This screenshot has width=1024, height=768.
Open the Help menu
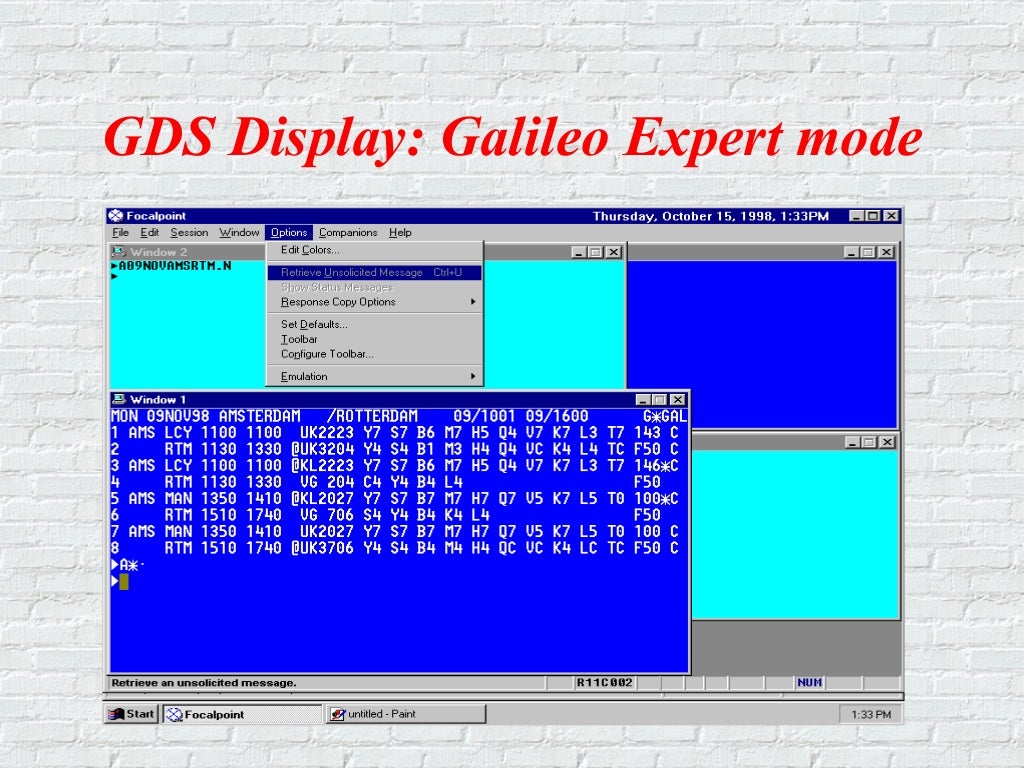(400, 232)
